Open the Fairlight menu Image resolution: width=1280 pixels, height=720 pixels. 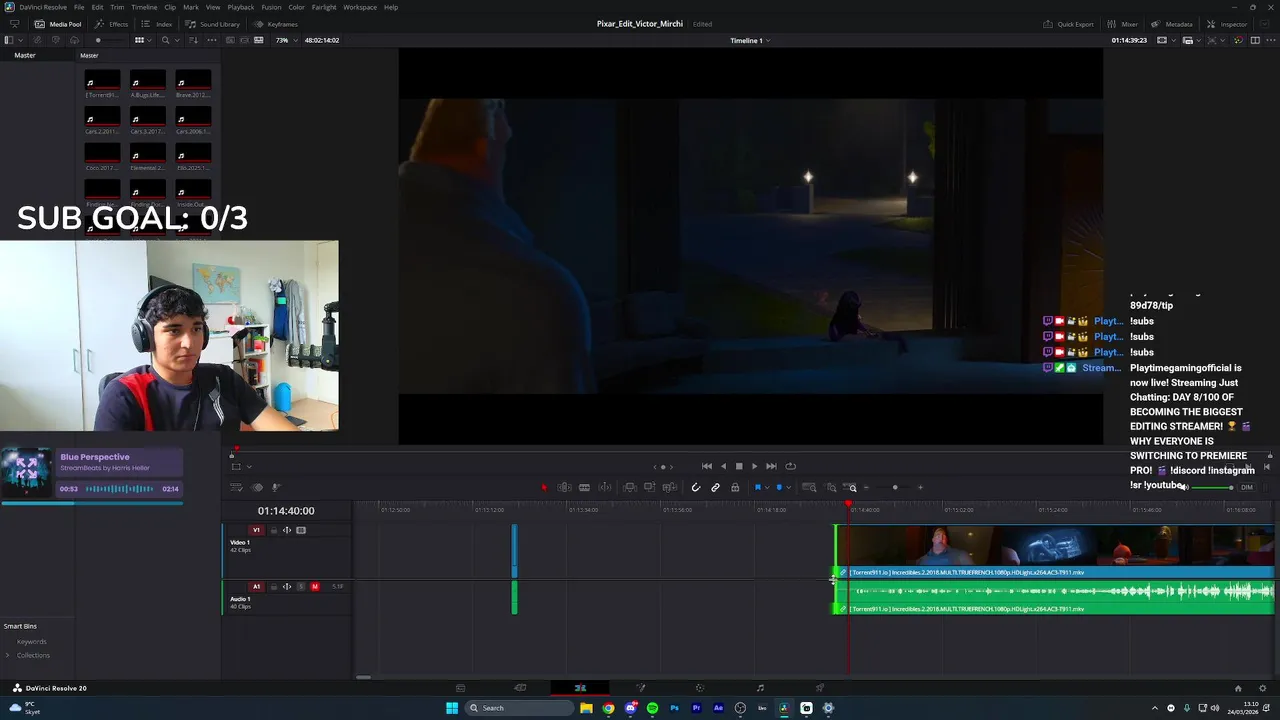pyautogui.click(x=324, y=7)
